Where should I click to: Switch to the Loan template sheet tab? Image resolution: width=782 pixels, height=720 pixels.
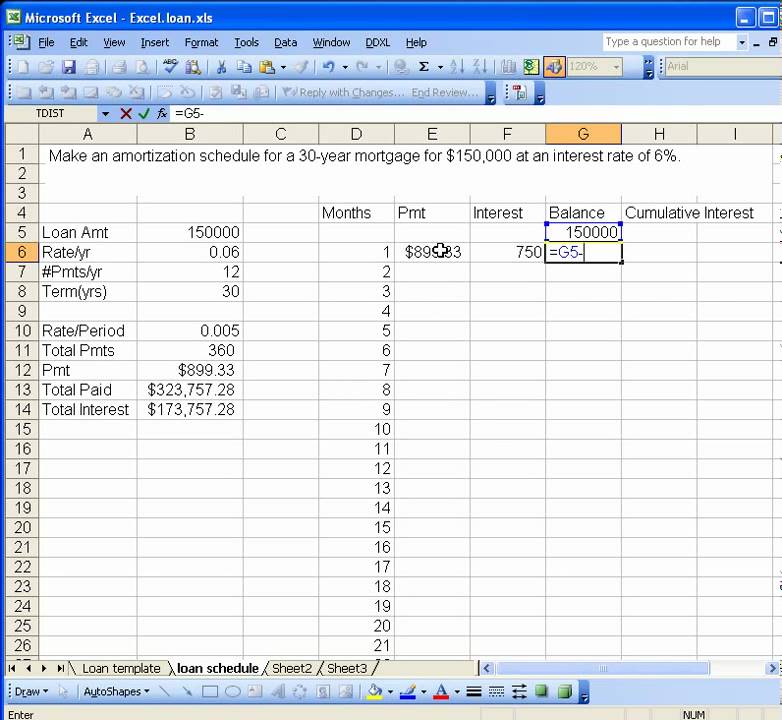coord(120,668)
